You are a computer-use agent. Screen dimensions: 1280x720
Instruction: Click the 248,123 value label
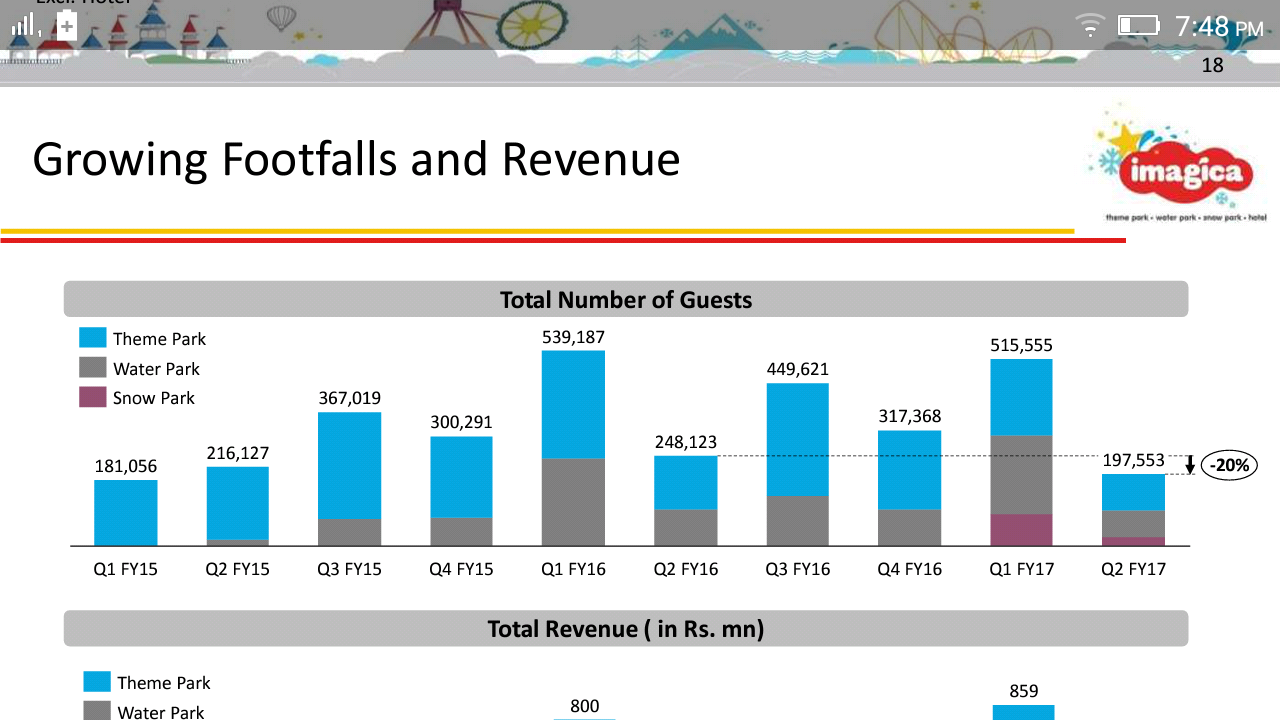[x=686, y=441]
